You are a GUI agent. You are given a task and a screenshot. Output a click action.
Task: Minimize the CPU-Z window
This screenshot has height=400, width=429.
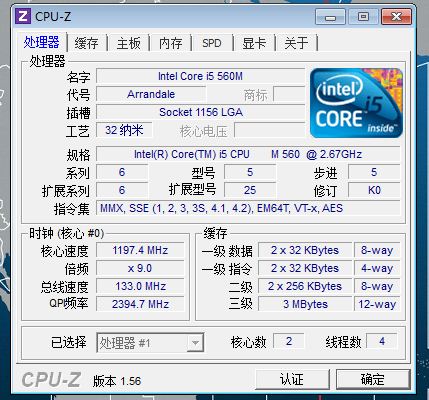pos(330,16)
